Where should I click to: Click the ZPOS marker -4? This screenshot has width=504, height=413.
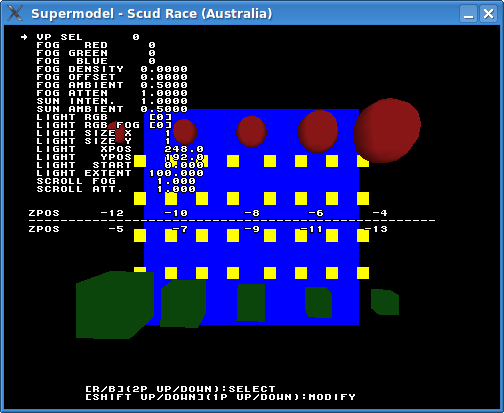tap(380, 213)
